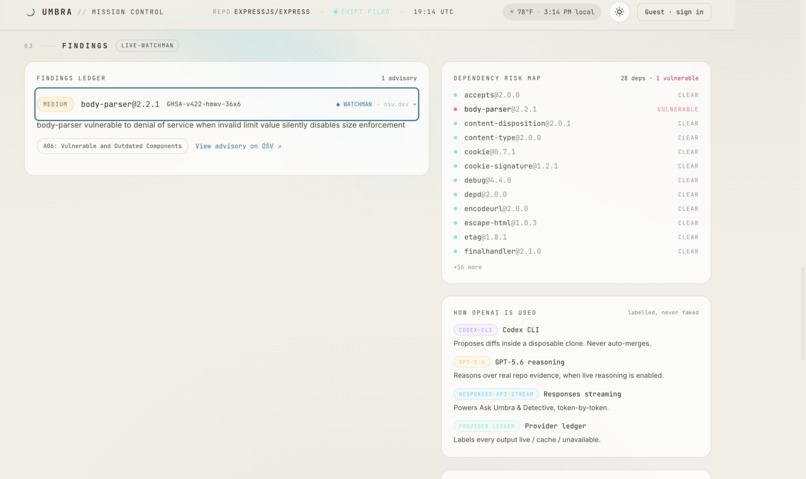Image resolution: width=806 pixels, height=479 pixels.
Task: Click the 78°F weather and local time pill
Action: [x=552, y=12]
